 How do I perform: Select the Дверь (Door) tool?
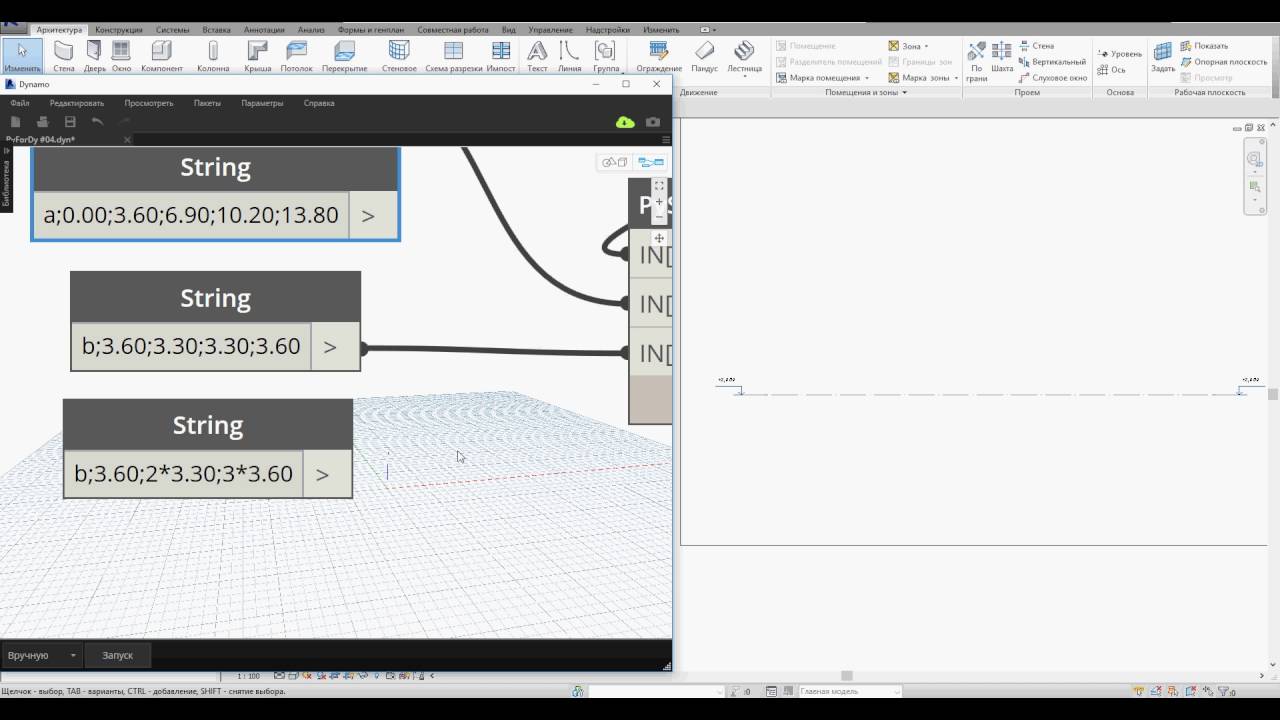tap(94, 56)
